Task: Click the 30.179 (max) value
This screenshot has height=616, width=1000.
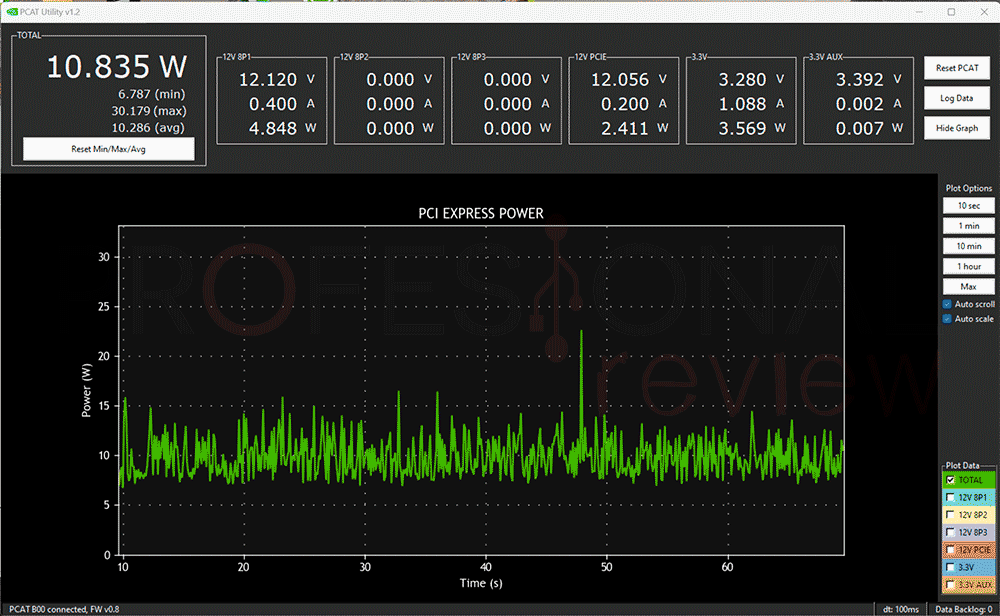Action: coord(149,111)
